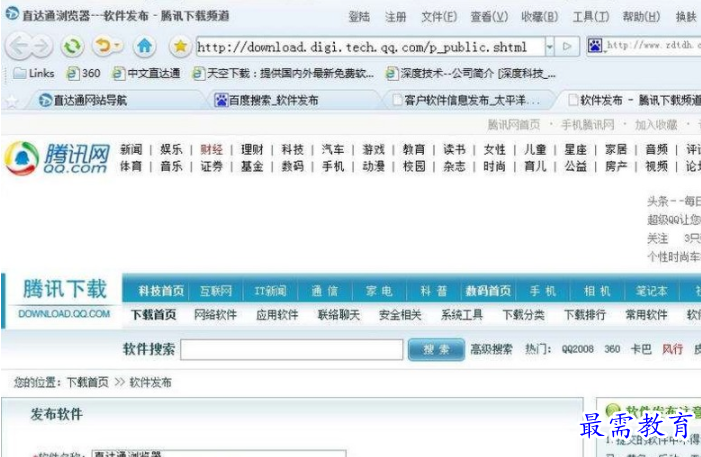Click the browser Back arrow button
701x457 pixels.
19,46
